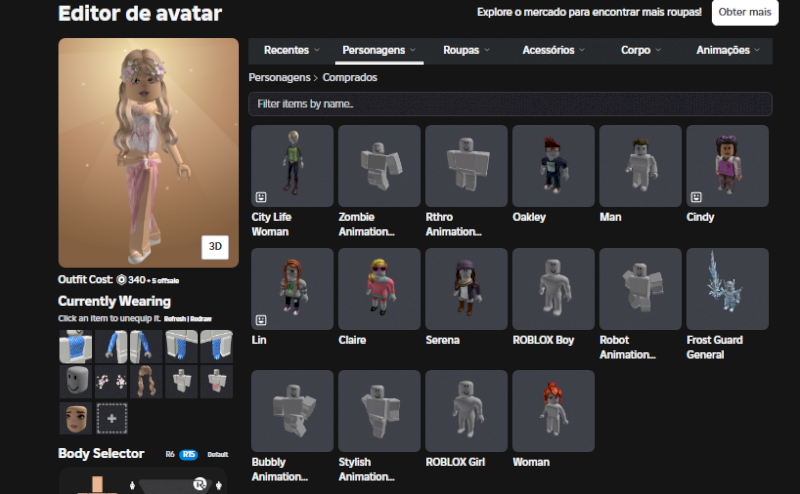The width and height of the screenshot is (800, 494).
Task: Click the bundle icon on City Life Woman
Action: pyautogui.click(x=261, y=197)
